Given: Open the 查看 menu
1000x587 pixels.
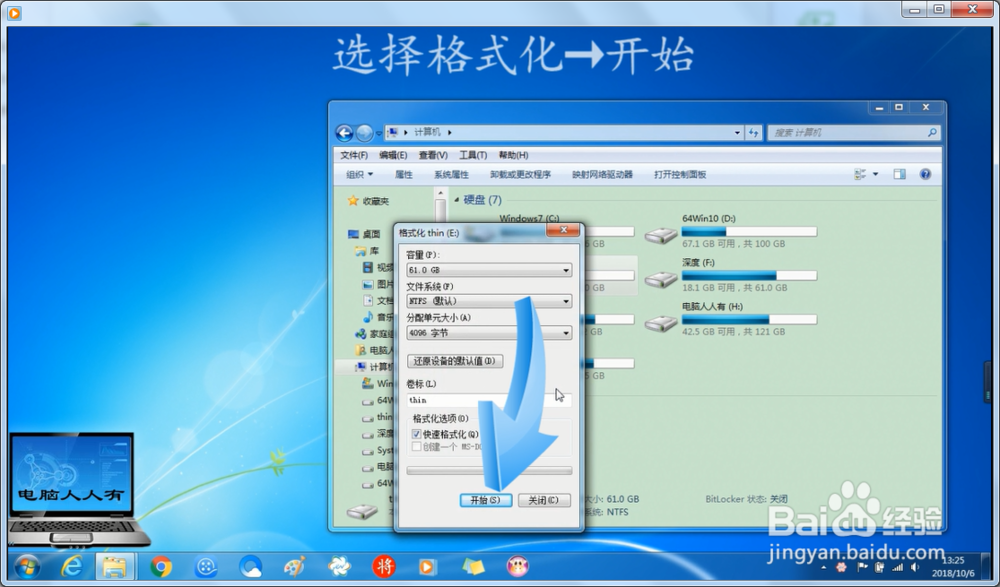Looking at the screenshot, I should click(431, 155).
